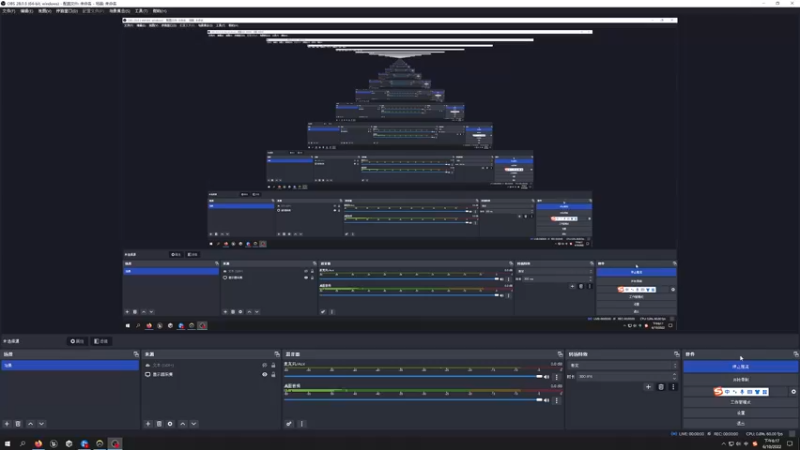
Task: Pop out the Scenes dock panel
Action: [136, 354]
